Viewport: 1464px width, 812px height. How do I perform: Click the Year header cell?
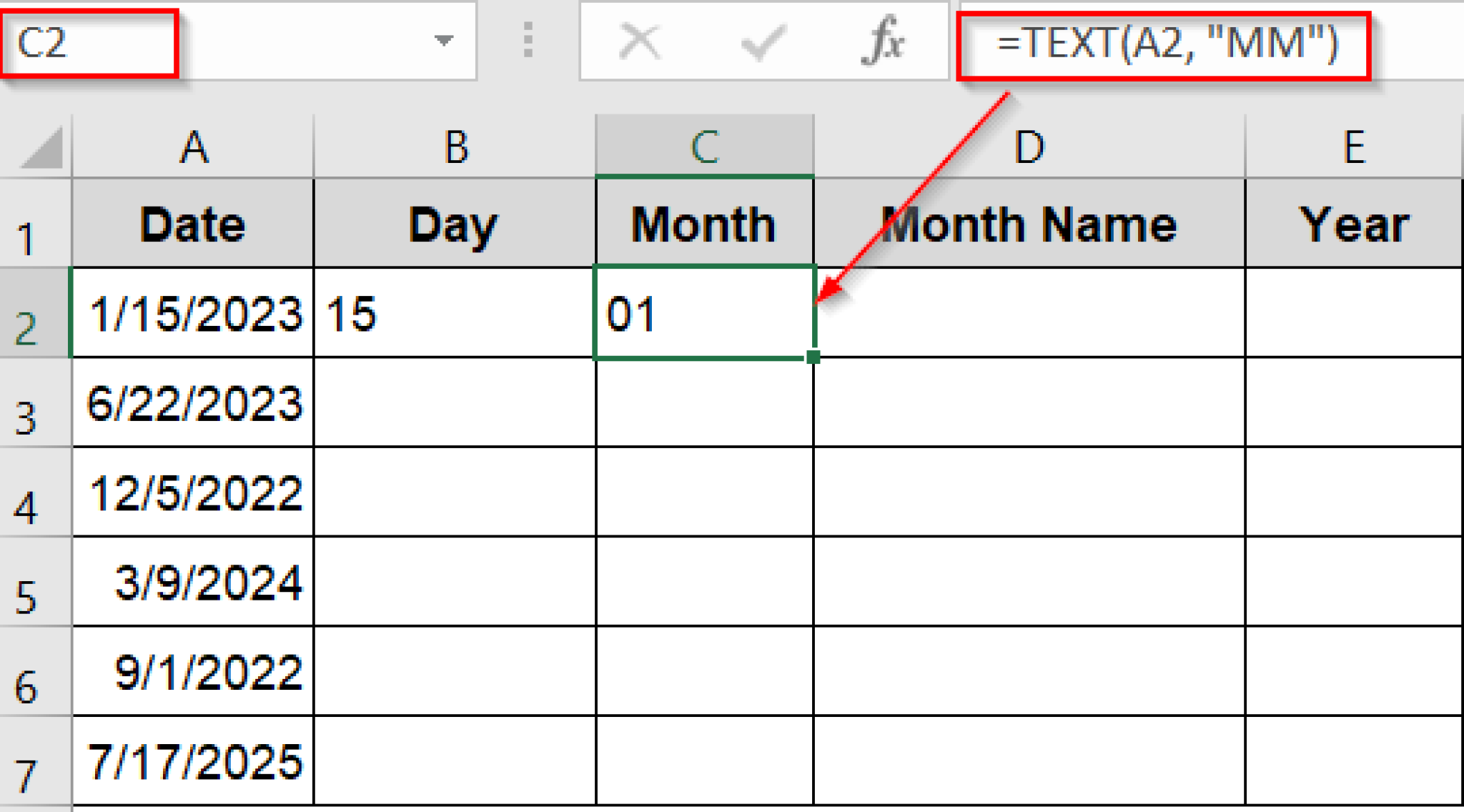pos(1353,225)
